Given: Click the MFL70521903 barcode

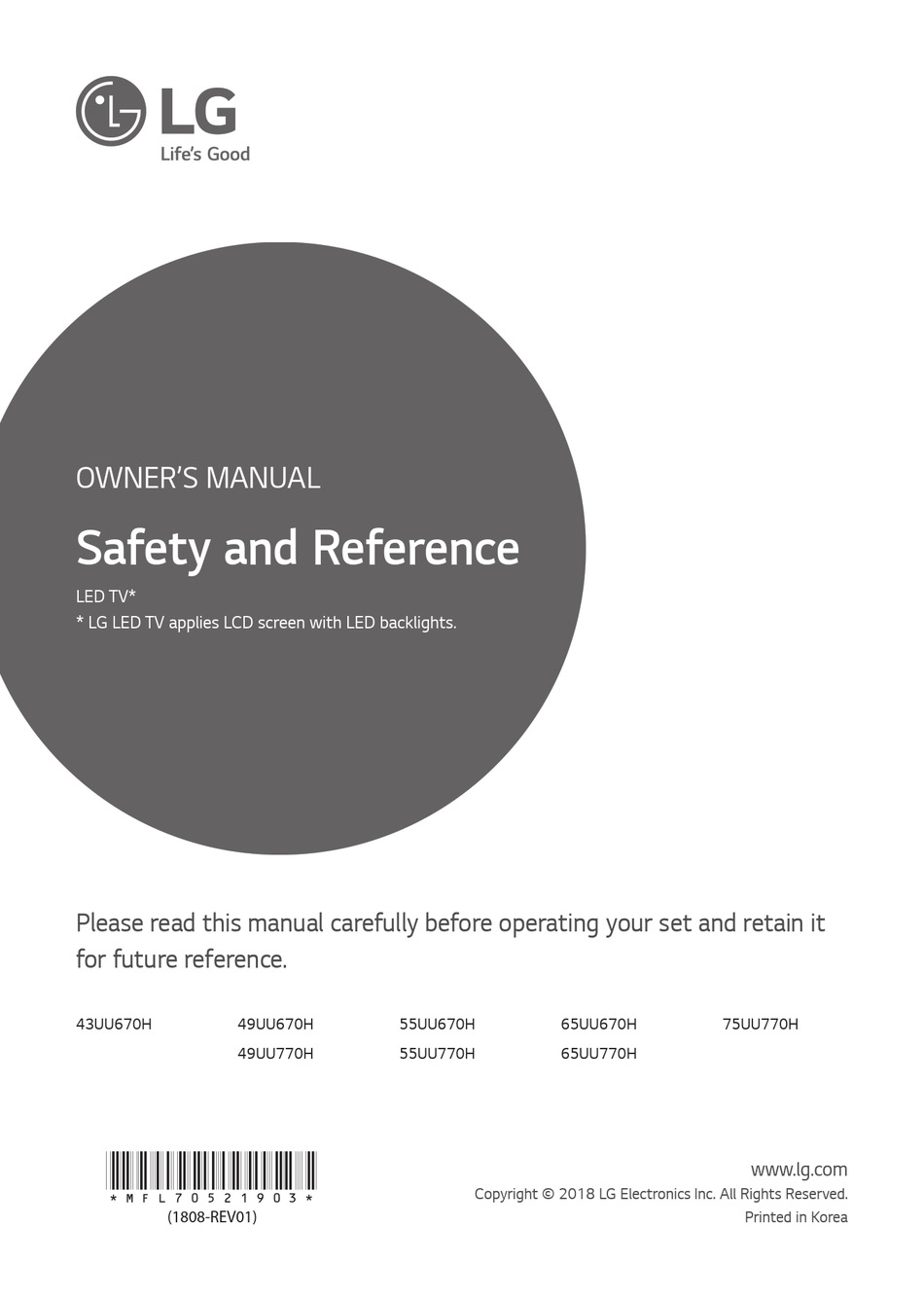Looking at the screenshot, I should [x=211, y=1177].
